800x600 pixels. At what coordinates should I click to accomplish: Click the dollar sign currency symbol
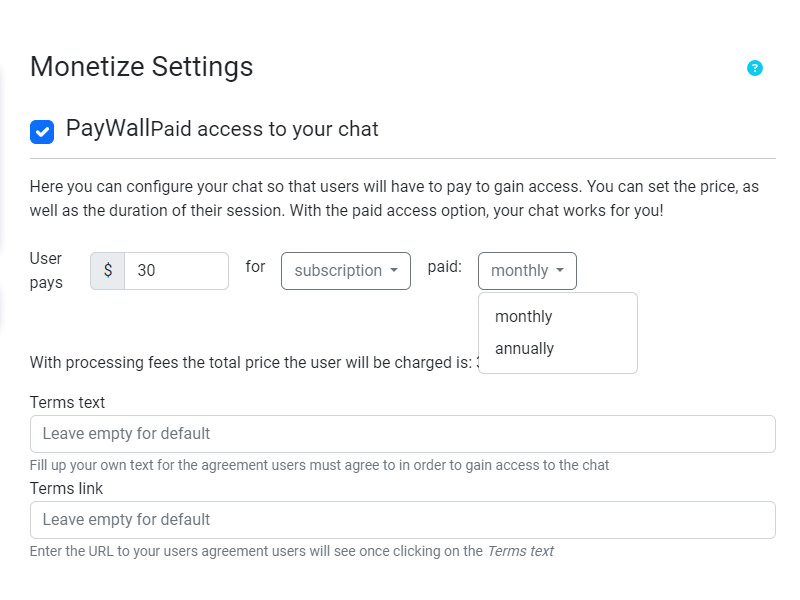tap(106, 270)
